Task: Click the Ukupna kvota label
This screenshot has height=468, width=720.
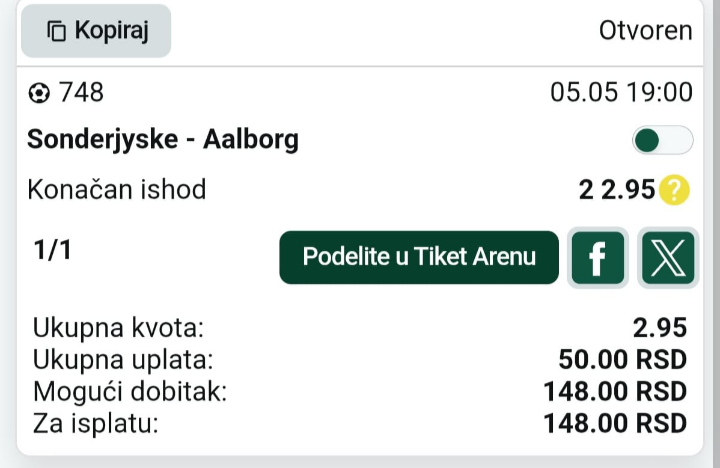Action: (x=118, y=328)
